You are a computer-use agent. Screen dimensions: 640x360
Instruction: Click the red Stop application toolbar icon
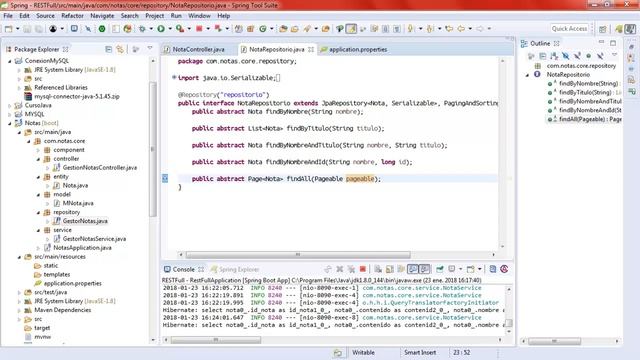tap(199, 29)
